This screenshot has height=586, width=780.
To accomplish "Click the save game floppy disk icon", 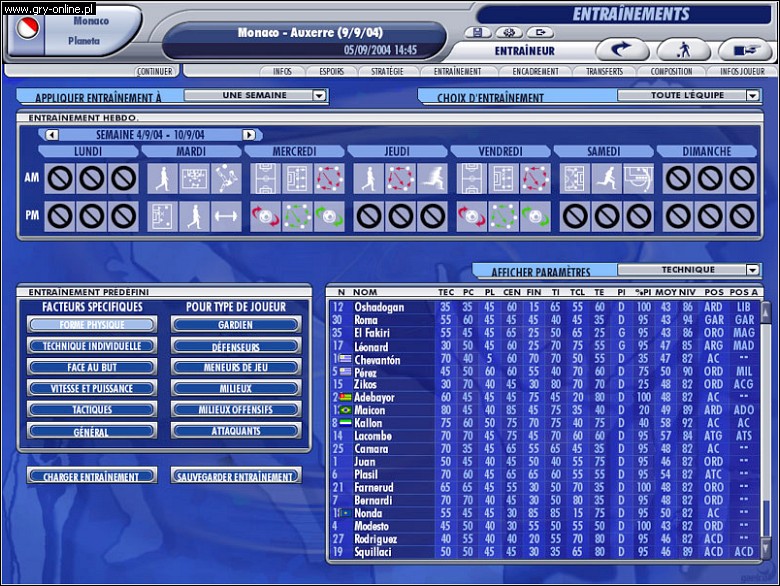I will 478,33.
